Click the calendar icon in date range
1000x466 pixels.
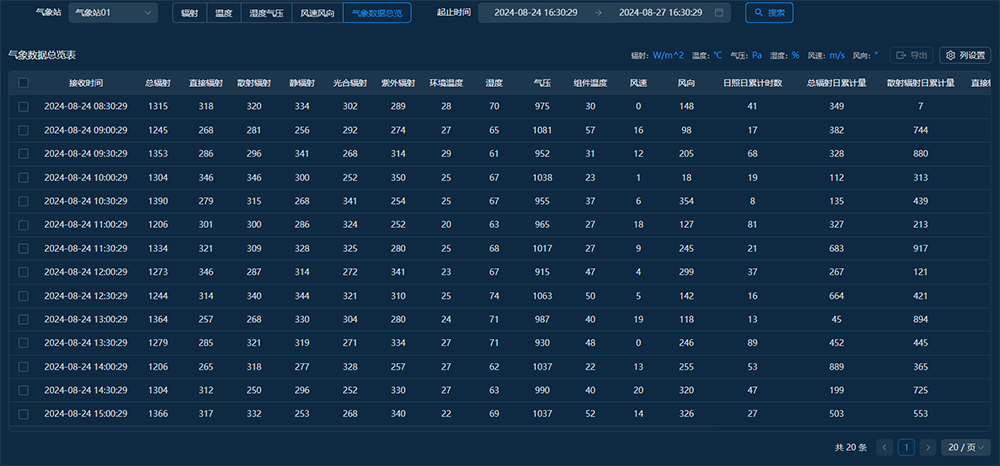[718, 13]
